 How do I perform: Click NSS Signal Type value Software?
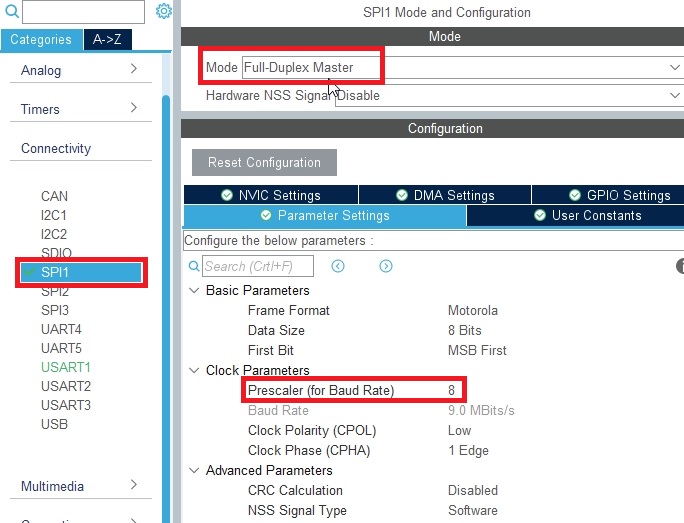click(x=473, y=510)
